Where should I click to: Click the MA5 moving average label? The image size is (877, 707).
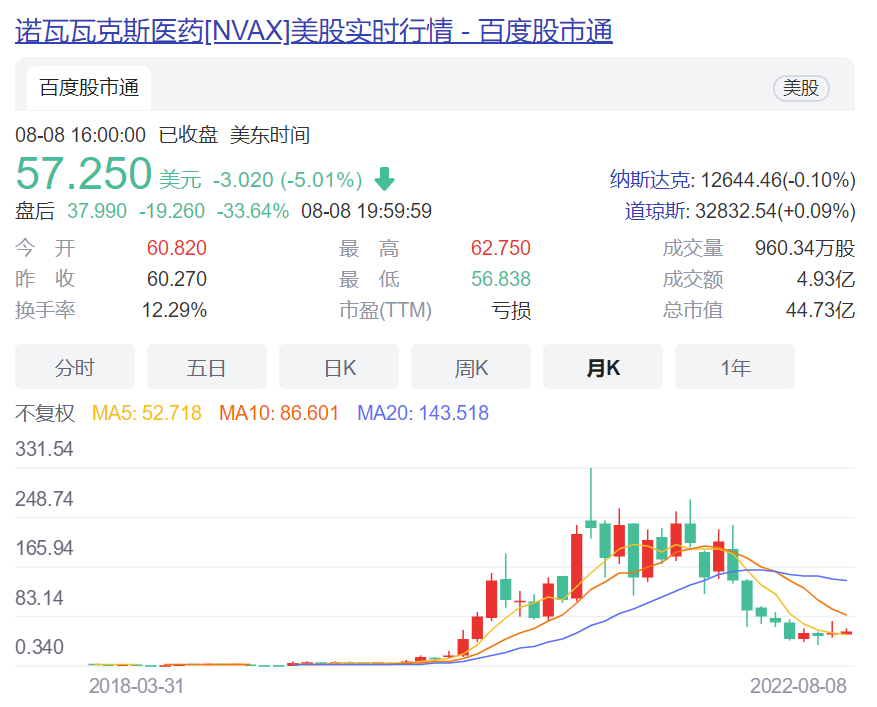[147, 413]
